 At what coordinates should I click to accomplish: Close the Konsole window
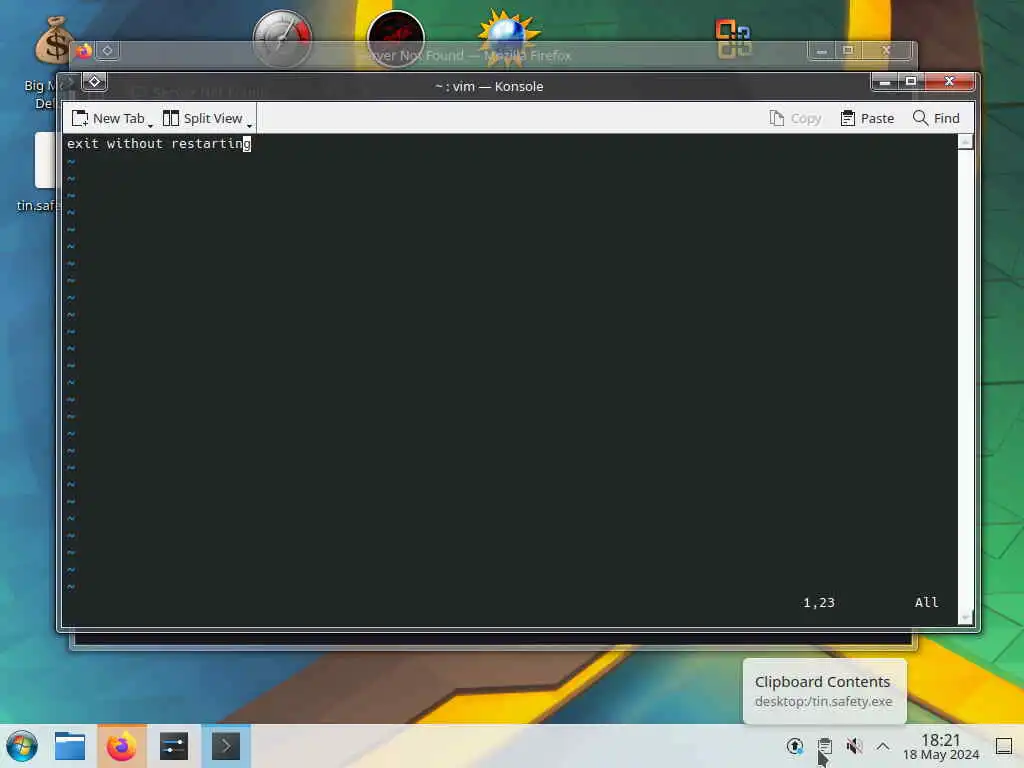[950, 82]
